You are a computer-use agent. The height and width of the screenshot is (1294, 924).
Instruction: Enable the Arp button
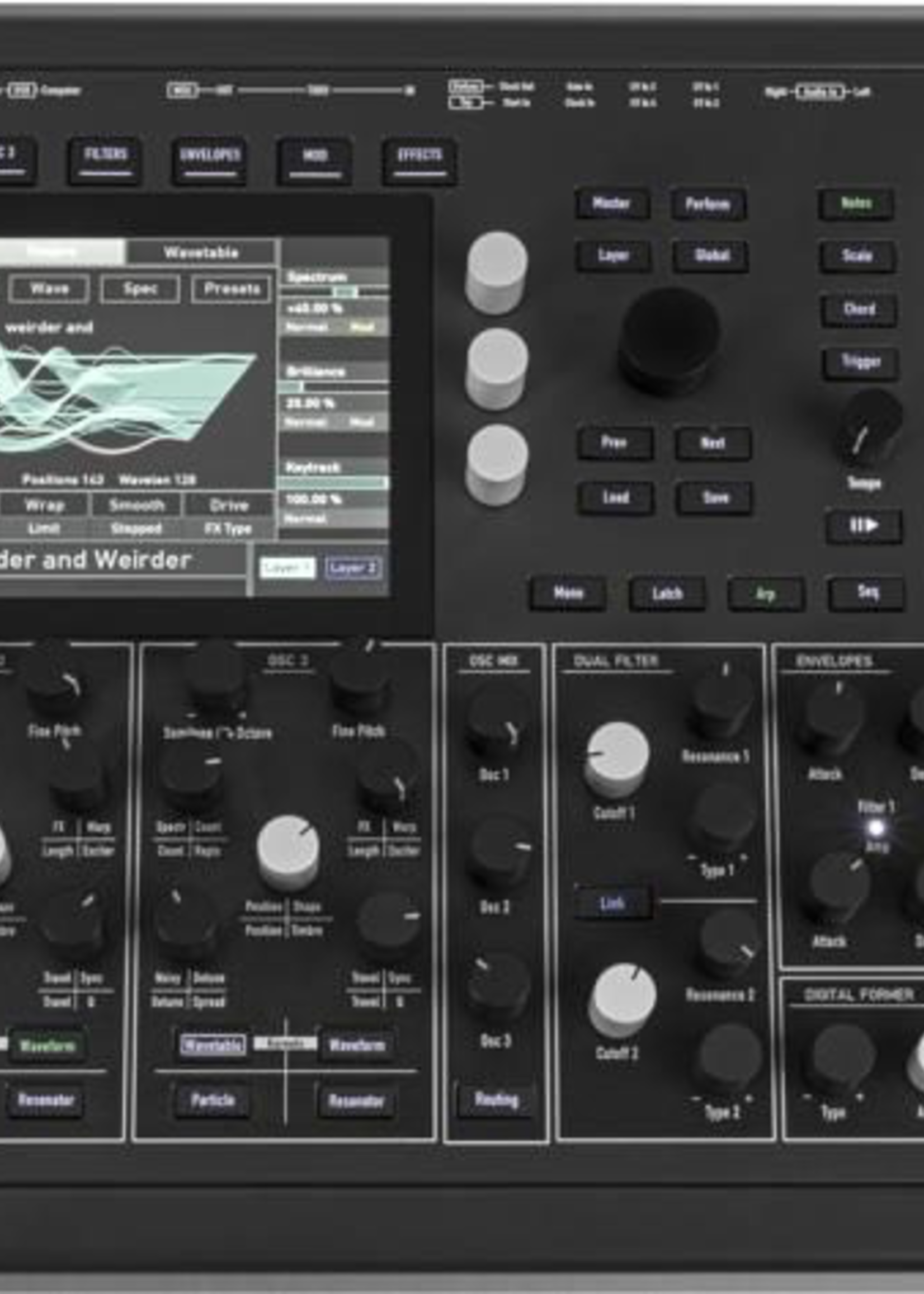click(765, 594)
